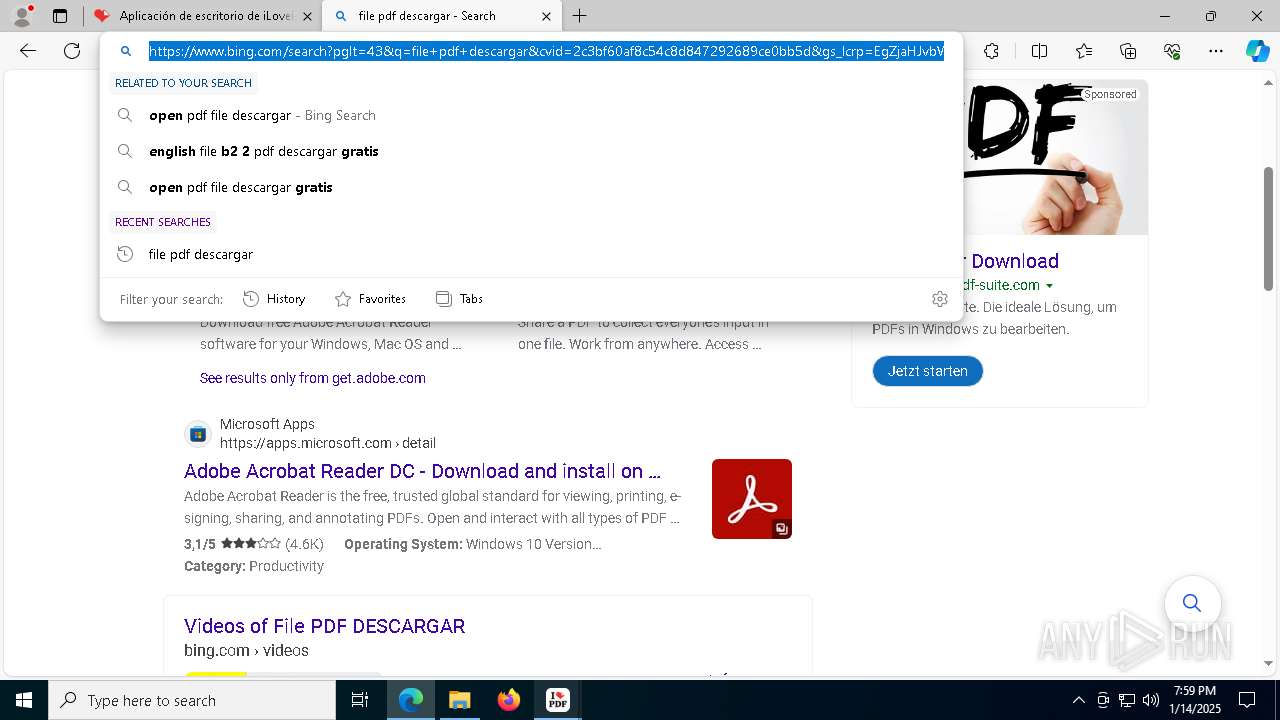Viewport: 1280px width, 720px height.
Task: Open the Edge profile avatar
Action: (x=22, y=16)
